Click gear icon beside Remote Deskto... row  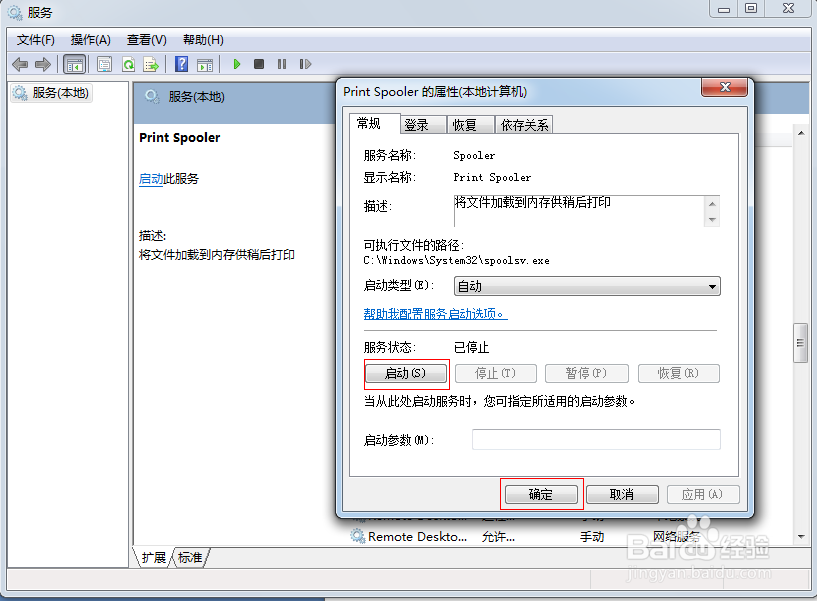tap(357, 536)
